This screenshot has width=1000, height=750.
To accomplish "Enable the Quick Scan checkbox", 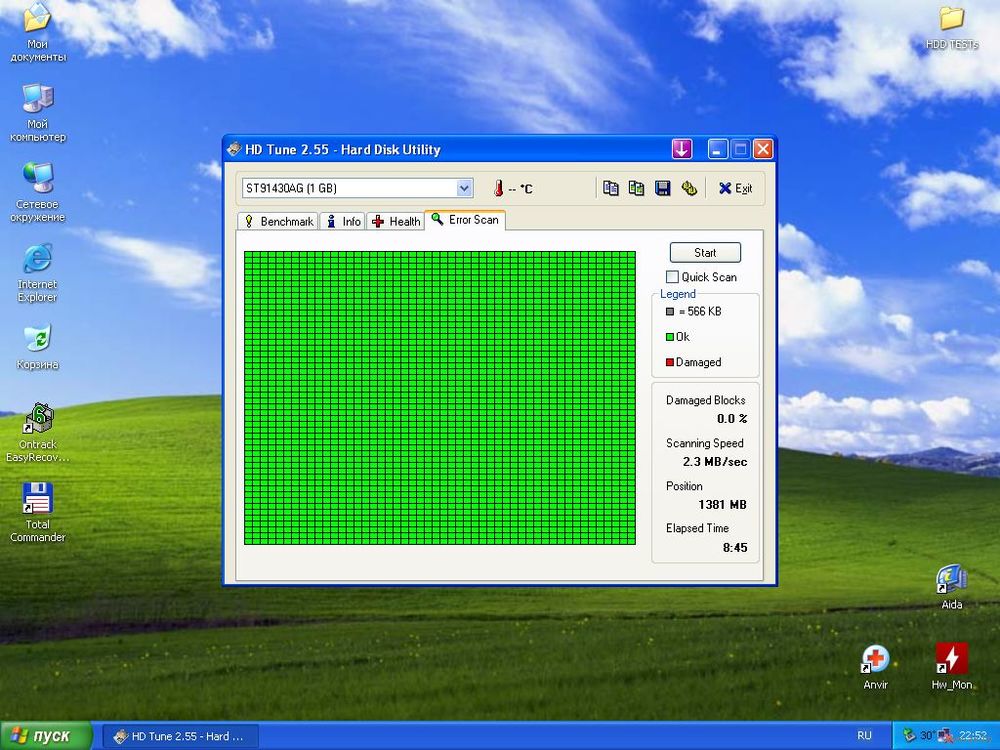I will [x=673, y=277].
